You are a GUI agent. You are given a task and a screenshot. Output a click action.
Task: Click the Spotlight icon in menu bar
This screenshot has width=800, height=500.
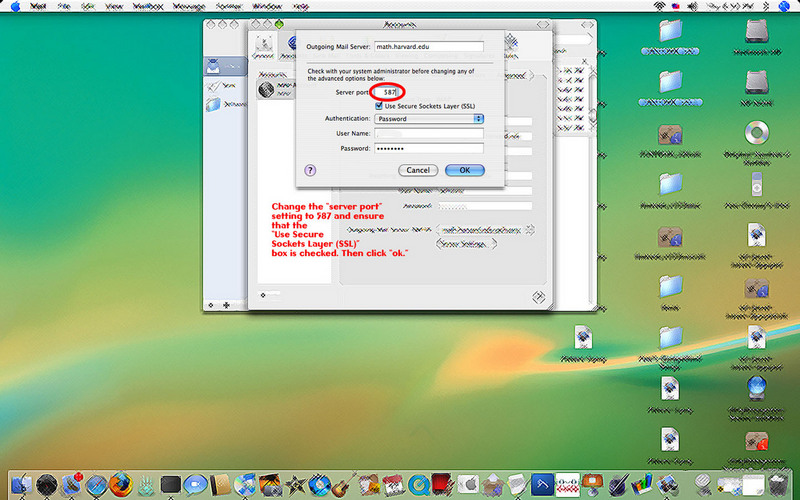pos(787,6)
